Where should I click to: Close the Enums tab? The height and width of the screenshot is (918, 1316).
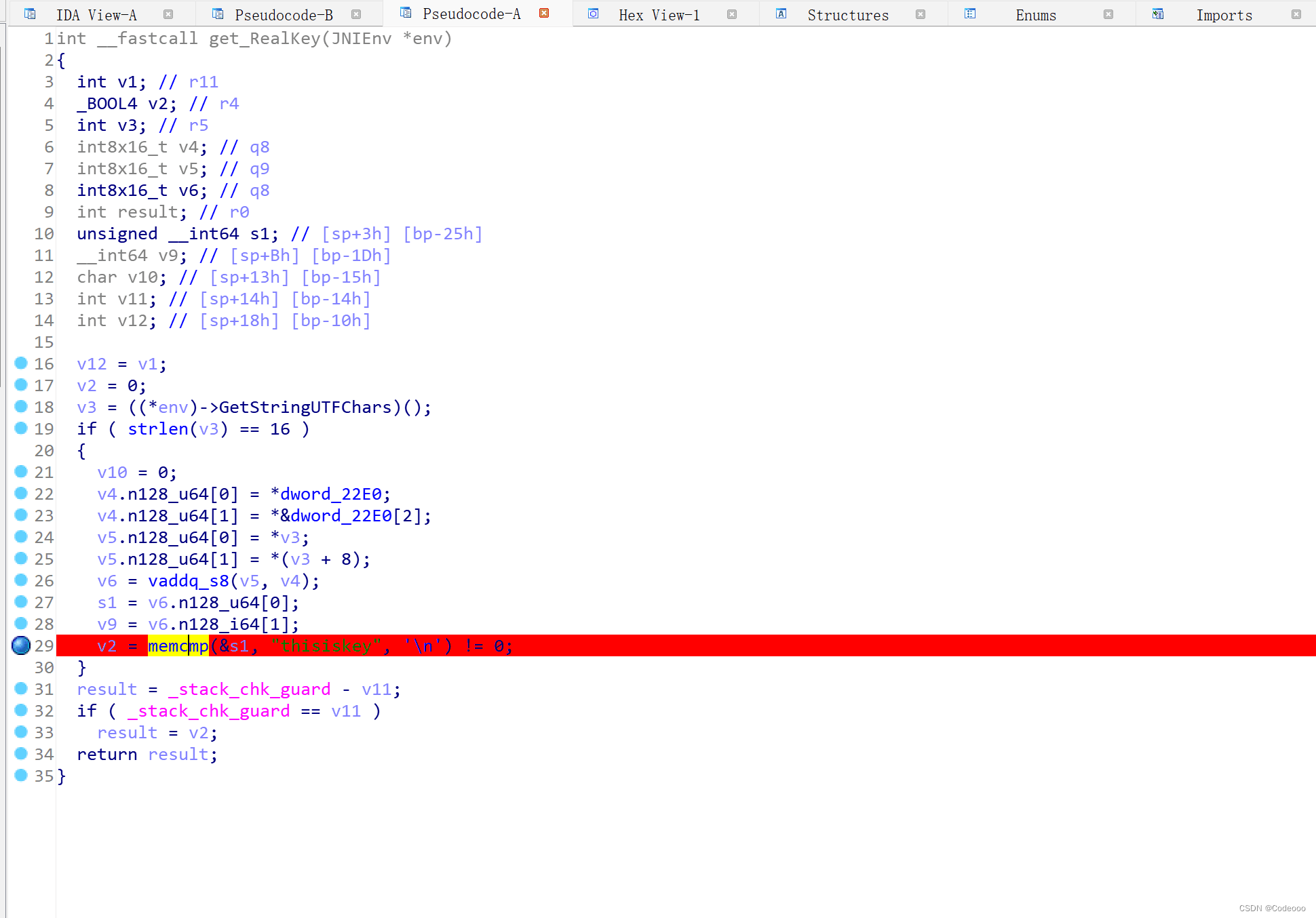1108,14
